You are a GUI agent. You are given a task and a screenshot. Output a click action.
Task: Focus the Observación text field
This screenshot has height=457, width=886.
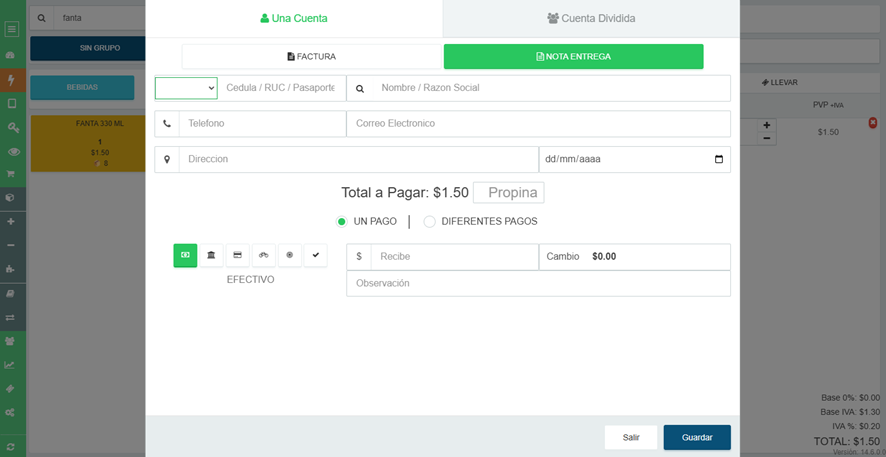point(538,284)
